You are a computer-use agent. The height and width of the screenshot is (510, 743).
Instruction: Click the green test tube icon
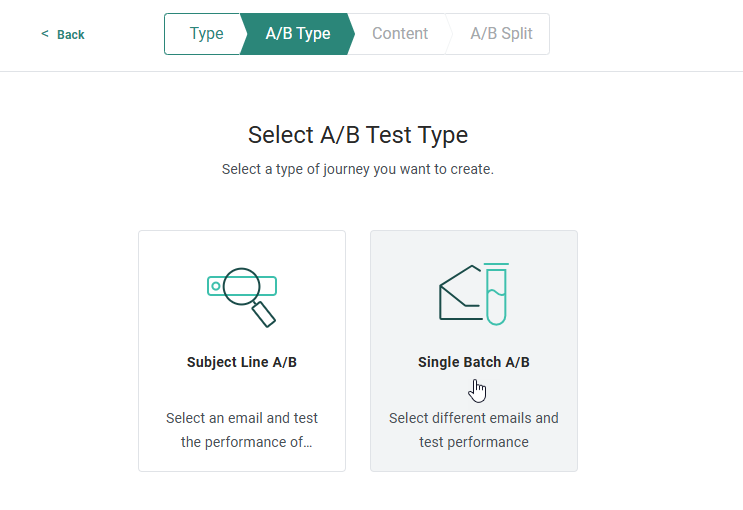click(x=496, y=295)
